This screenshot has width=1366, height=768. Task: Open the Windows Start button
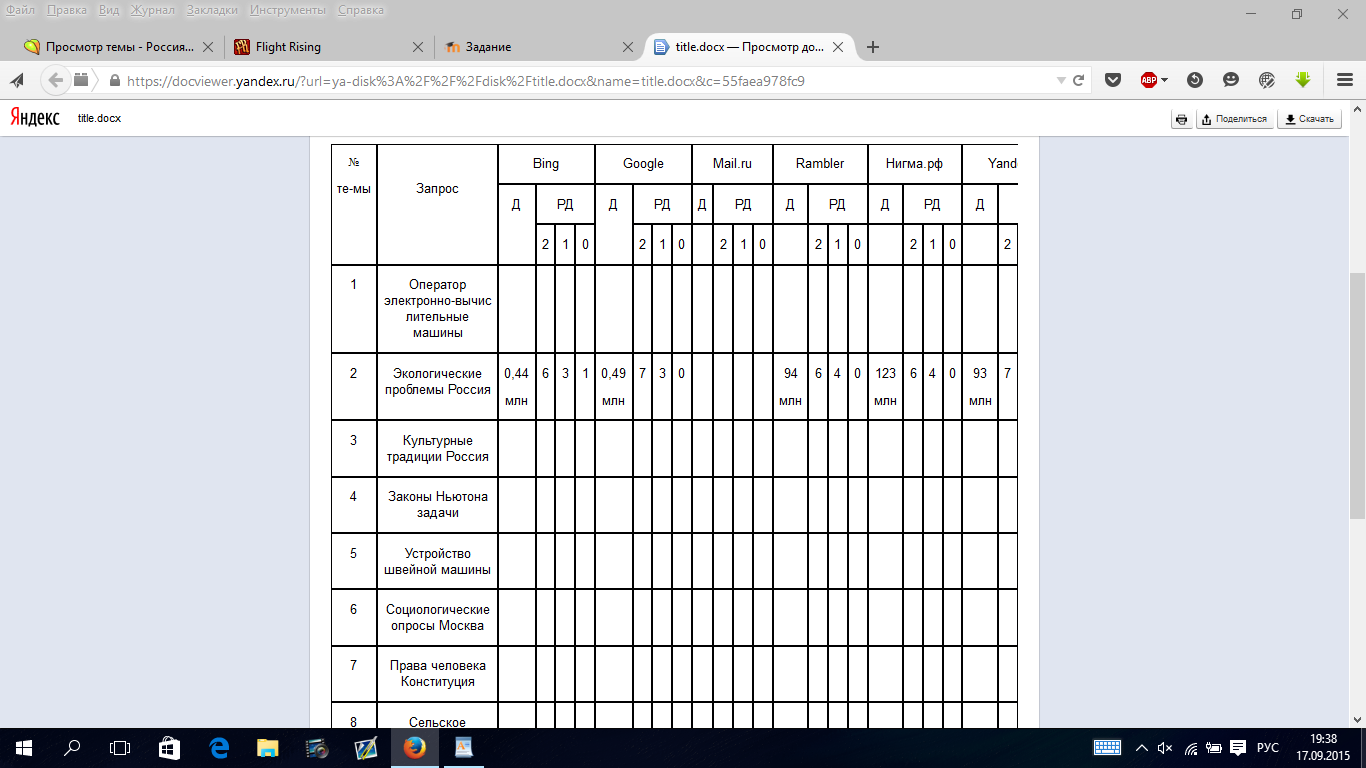[x=24, y=747]
